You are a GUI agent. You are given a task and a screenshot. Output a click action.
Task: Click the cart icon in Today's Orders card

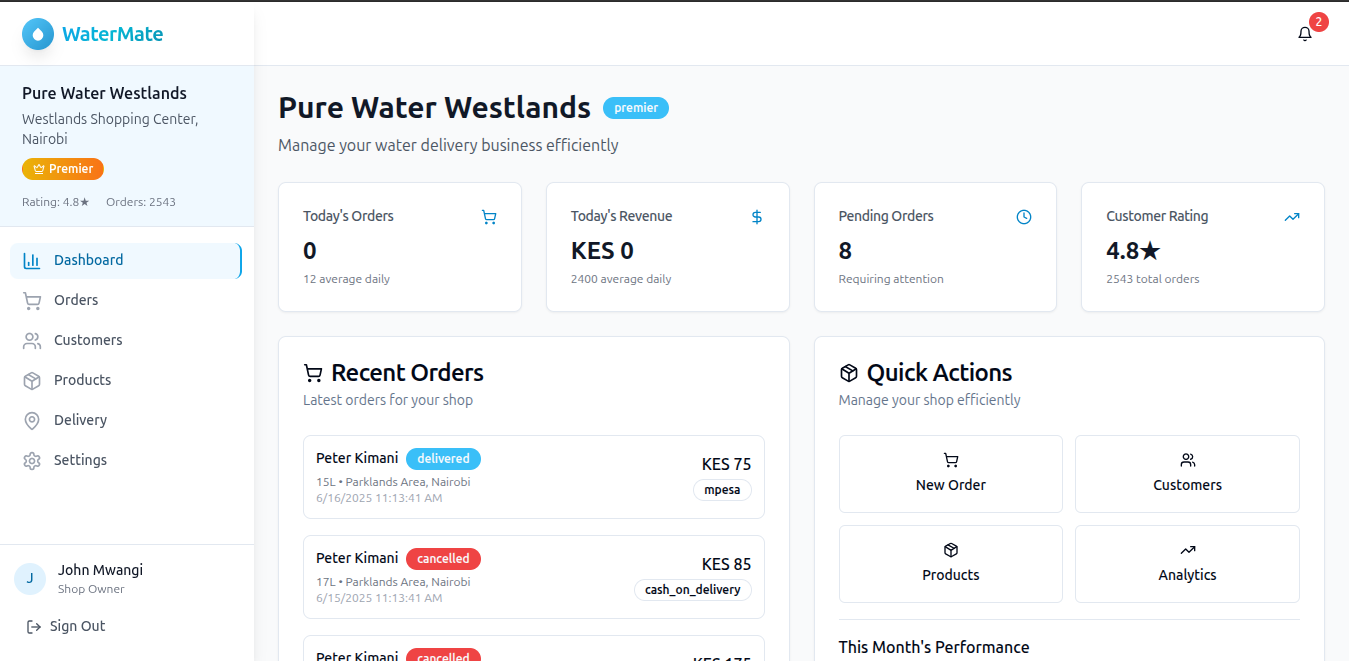pyautogui.click(x=489, y=217)
